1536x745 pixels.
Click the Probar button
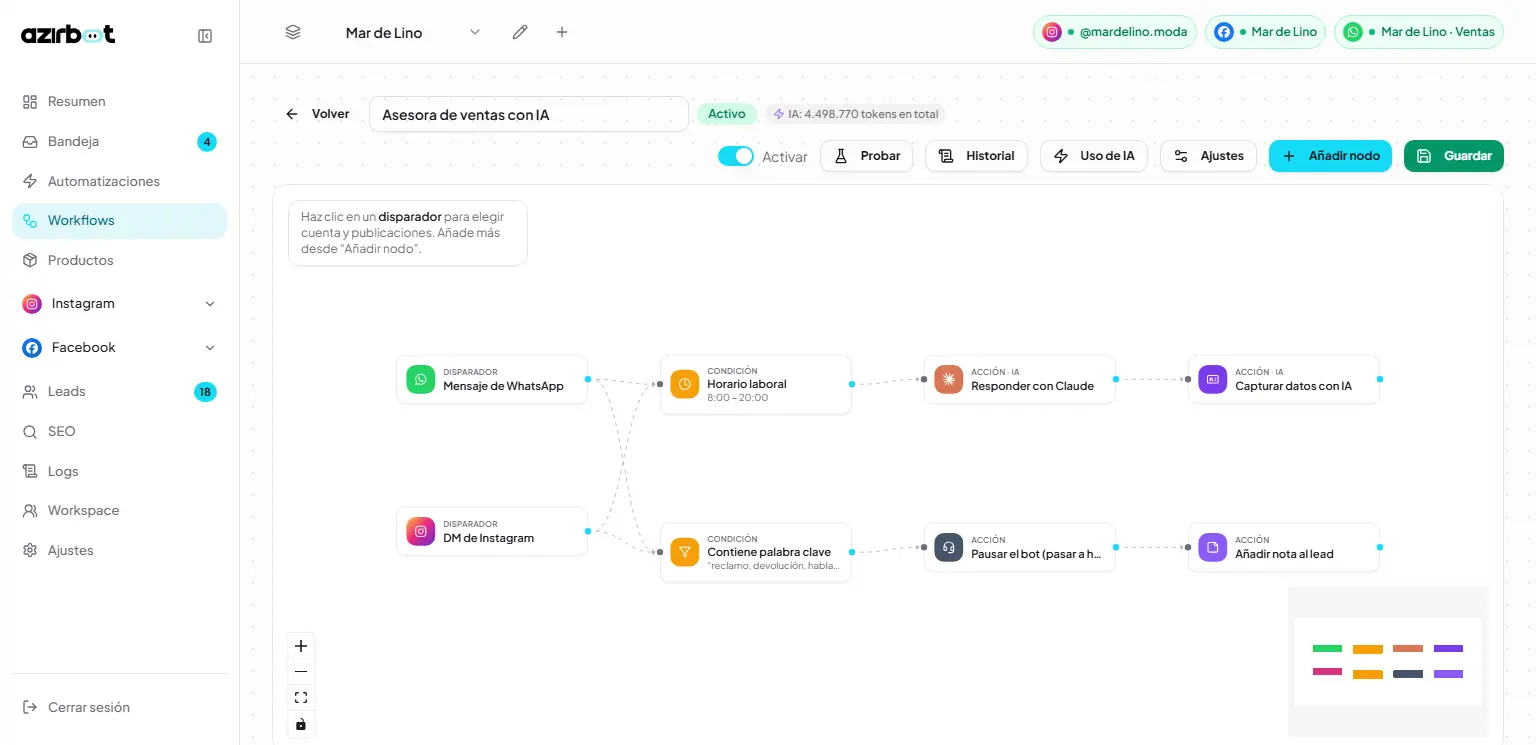(x=867, y=156)
